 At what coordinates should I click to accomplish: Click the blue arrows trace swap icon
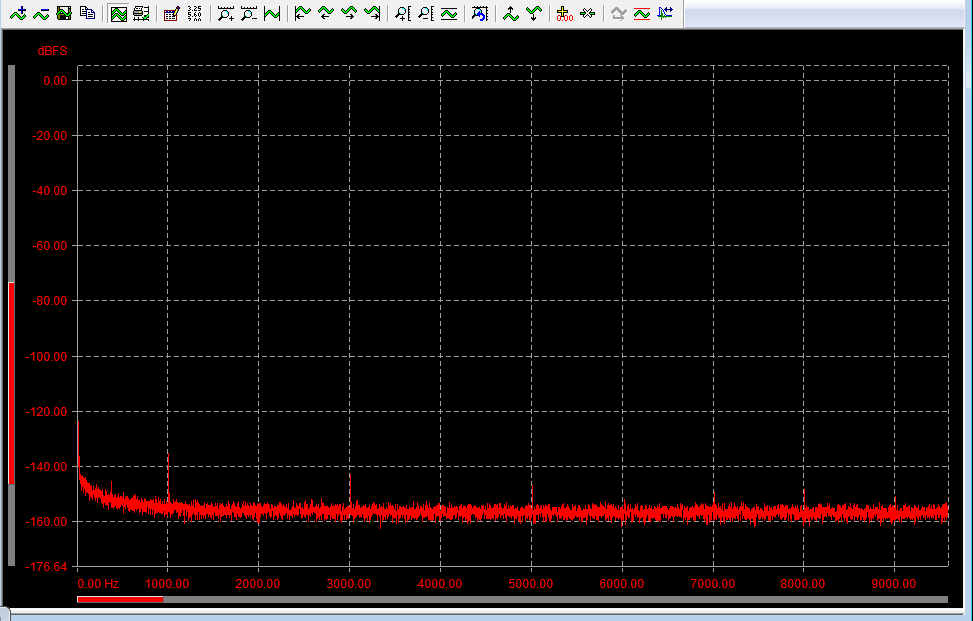(x=665, y=13)
